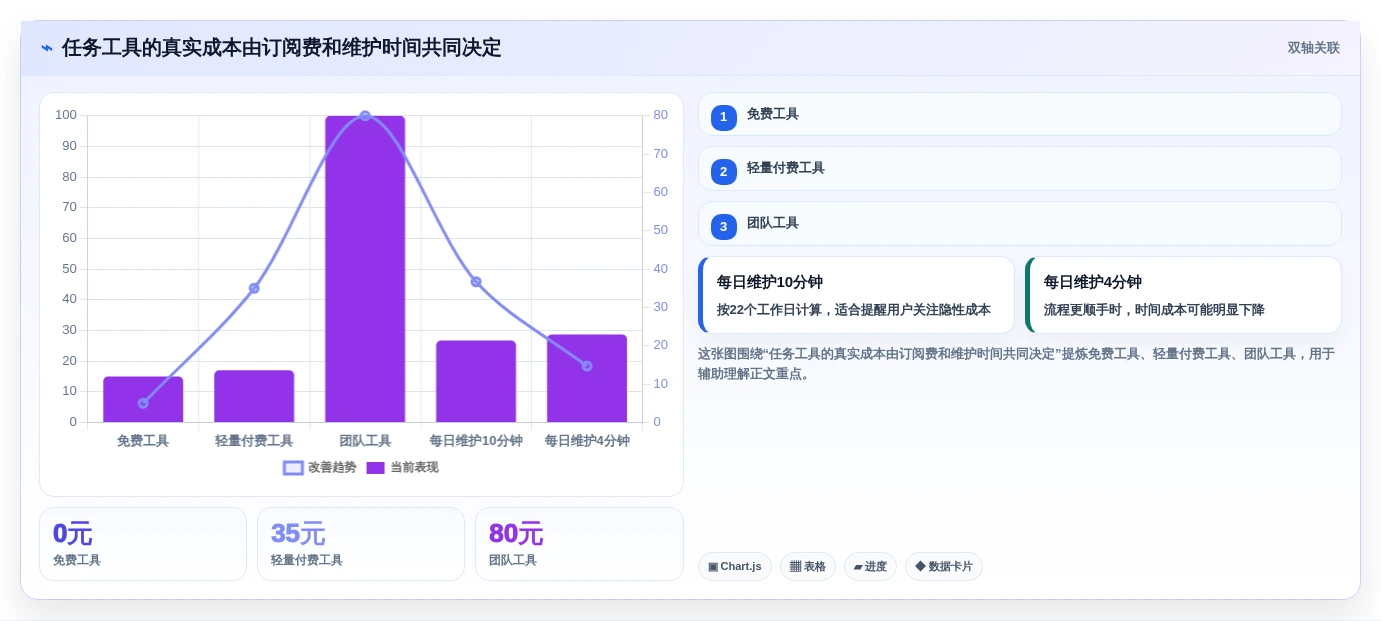Click the trend line point above 免费工具
Viewport: 1381px width, 621px height.
click(143, 403)
